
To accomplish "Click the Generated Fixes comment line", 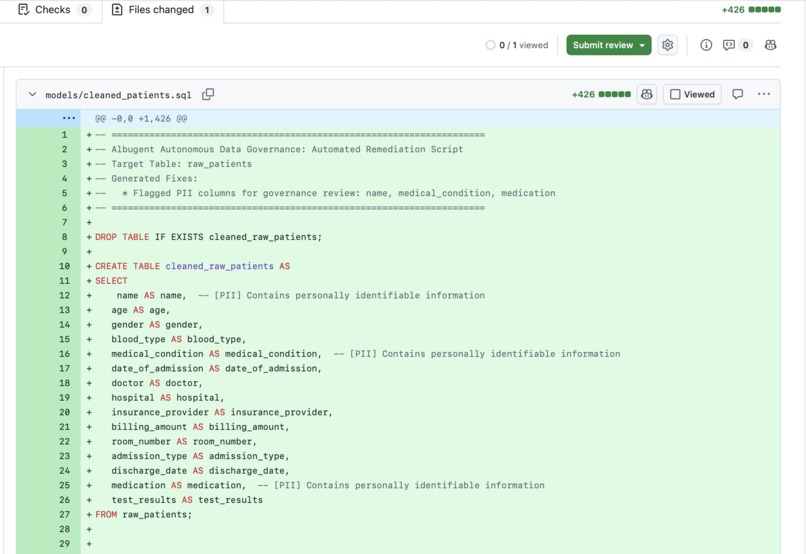I will [x=146, y=179].
